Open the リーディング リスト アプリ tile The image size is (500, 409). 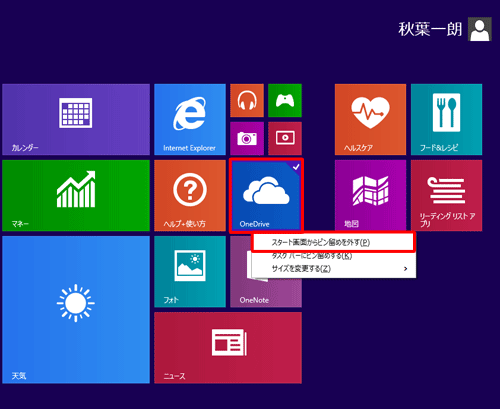(446, 196)
